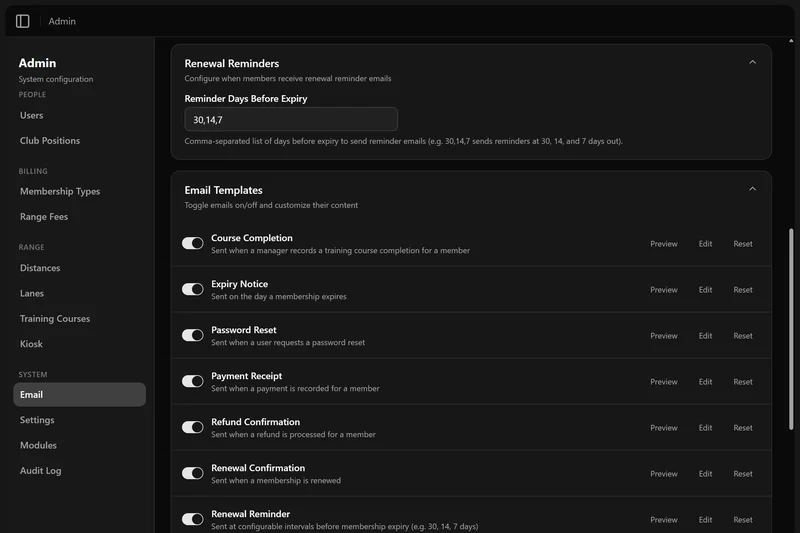Navigate to Lanes

(79, 293)
